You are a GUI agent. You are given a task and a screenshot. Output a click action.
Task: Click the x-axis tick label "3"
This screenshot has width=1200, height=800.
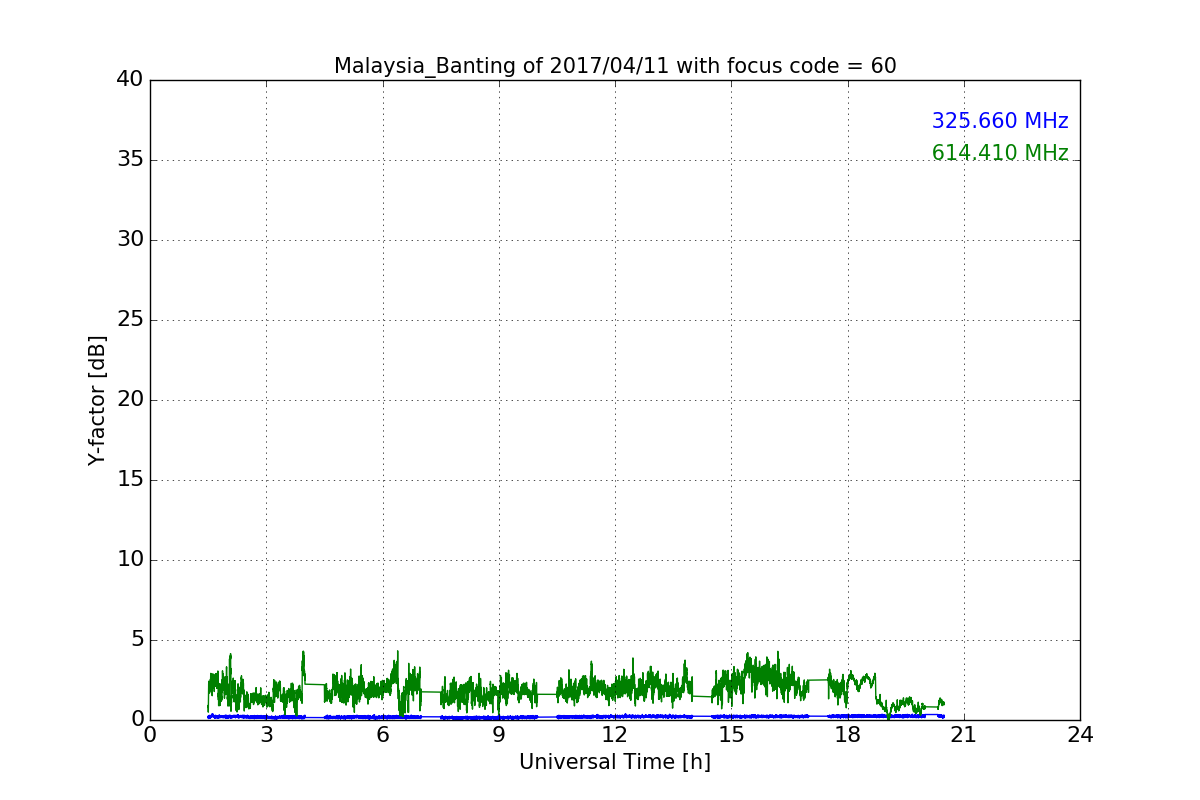266,735
